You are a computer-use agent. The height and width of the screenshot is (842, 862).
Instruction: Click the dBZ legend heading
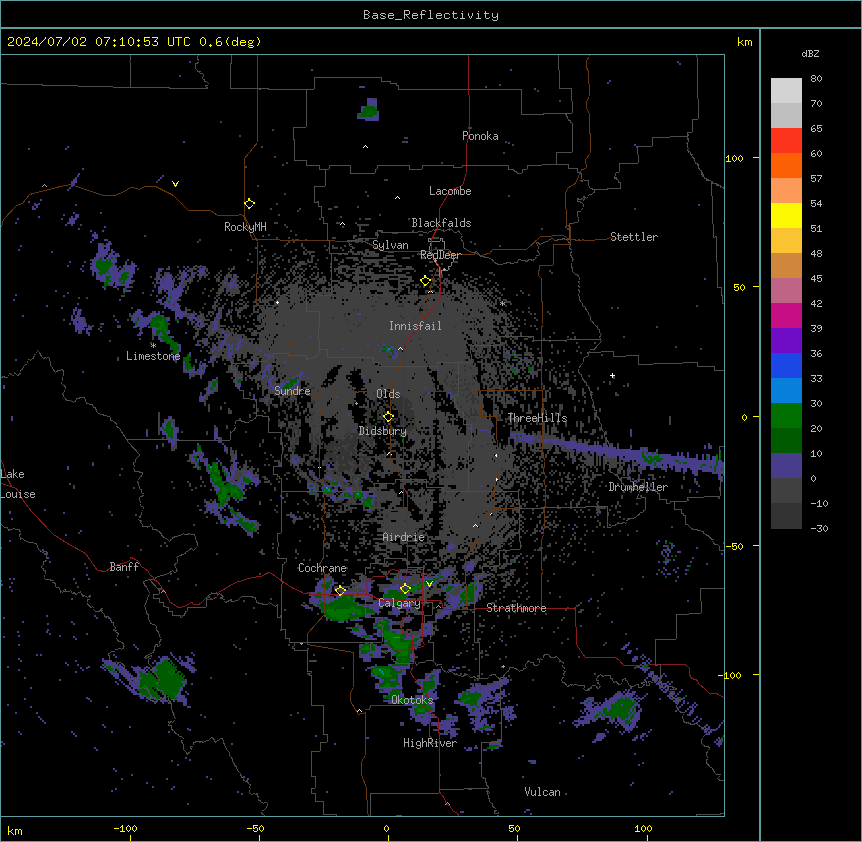(810, 54)
